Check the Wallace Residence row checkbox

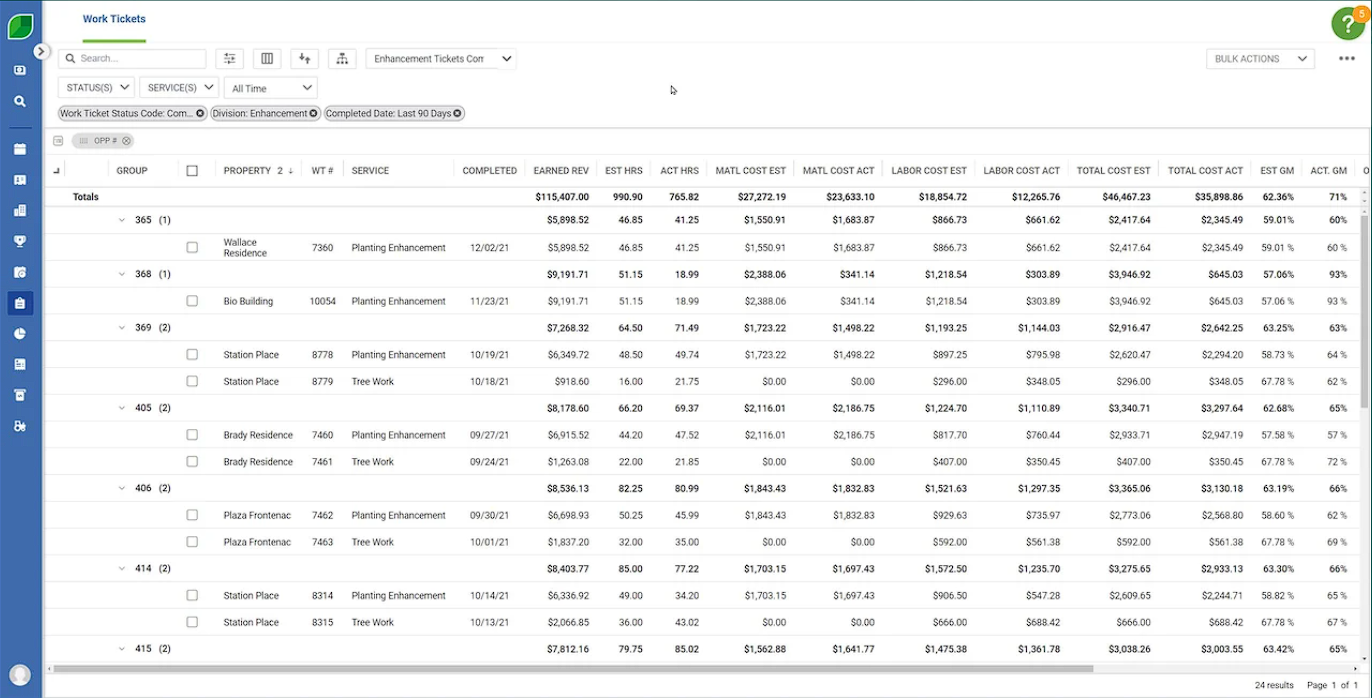click(x=192, y=247)
